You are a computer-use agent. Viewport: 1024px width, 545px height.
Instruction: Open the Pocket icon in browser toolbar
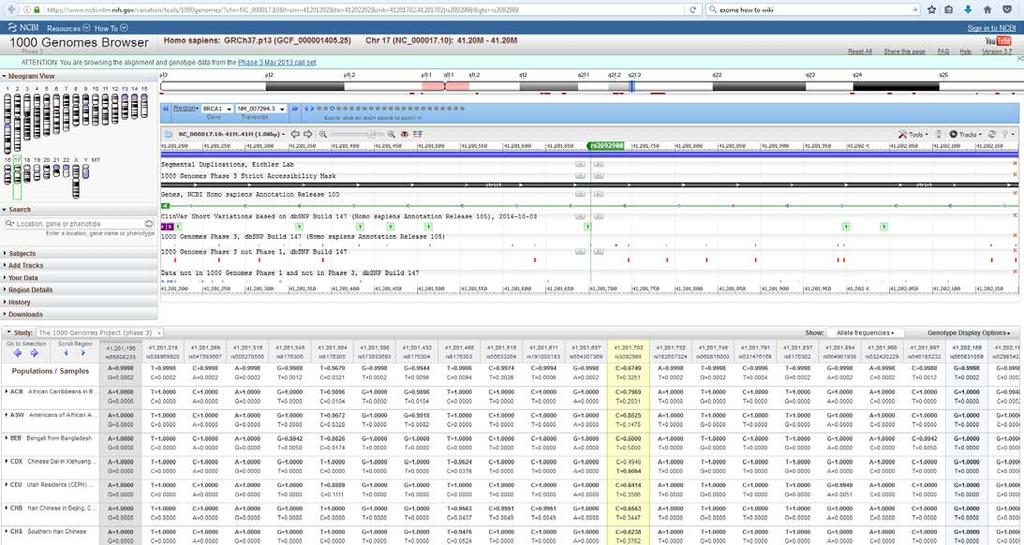coord(1006,10)
